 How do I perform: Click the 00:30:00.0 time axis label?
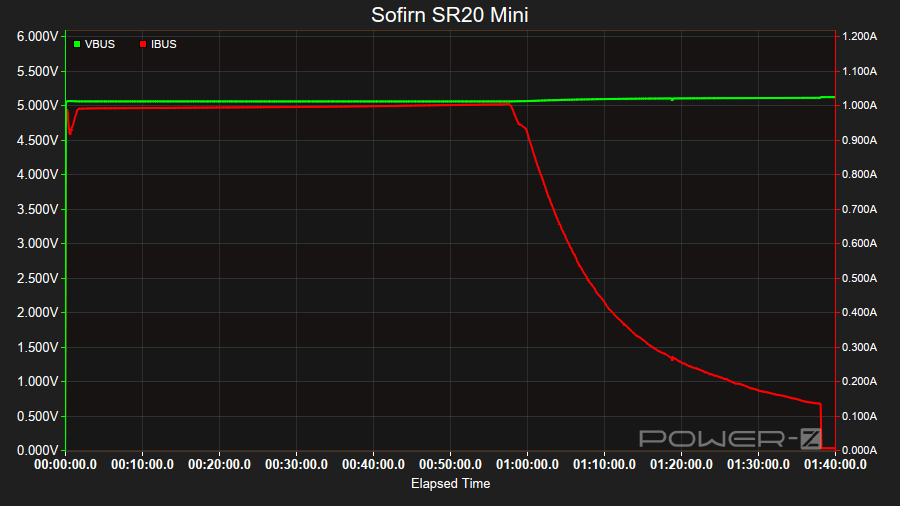pos(296,465)
